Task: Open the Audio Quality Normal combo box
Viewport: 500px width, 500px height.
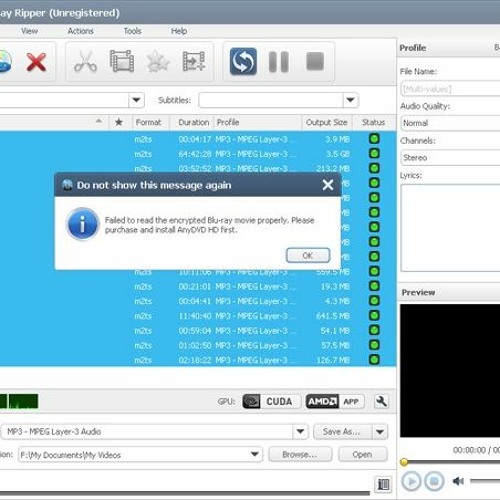Action: click(450, 123)
